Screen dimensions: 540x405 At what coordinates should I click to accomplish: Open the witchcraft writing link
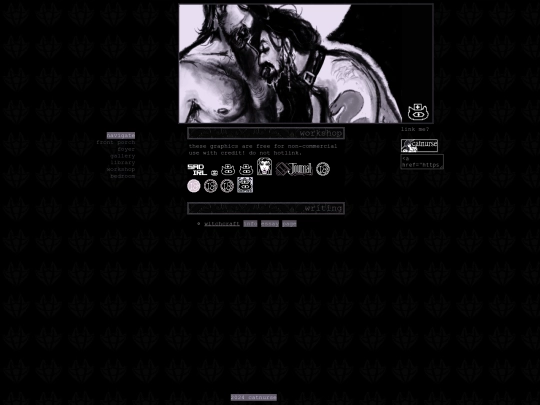point(222,224)
